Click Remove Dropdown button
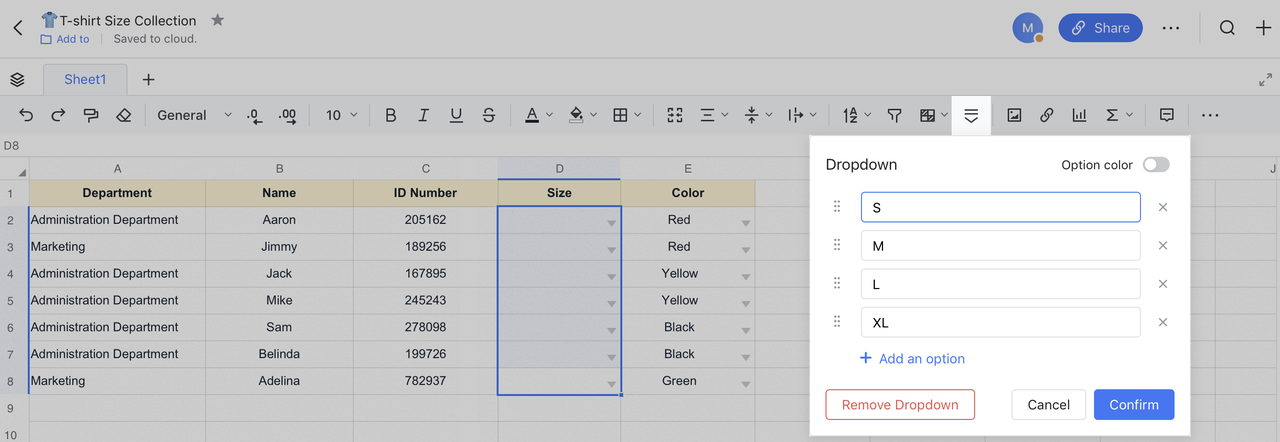The height and width of the screenshot is (442, 1280). pyautogui.click(x=899, y=405)
